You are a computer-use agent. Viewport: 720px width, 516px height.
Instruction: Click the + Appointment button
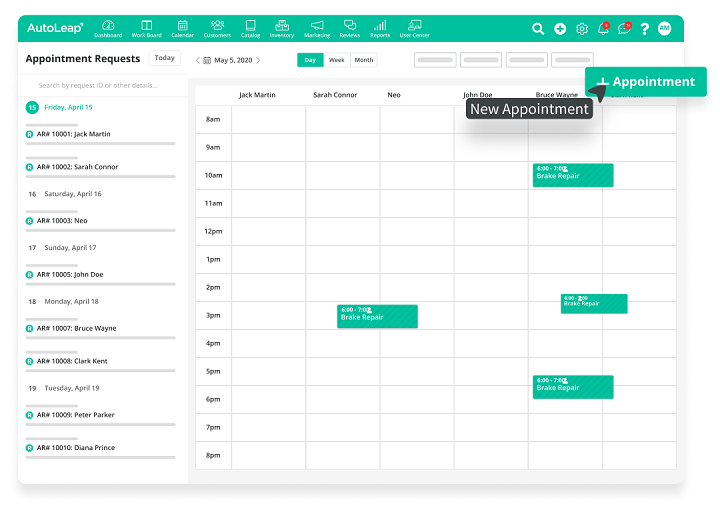click(645, 82)
